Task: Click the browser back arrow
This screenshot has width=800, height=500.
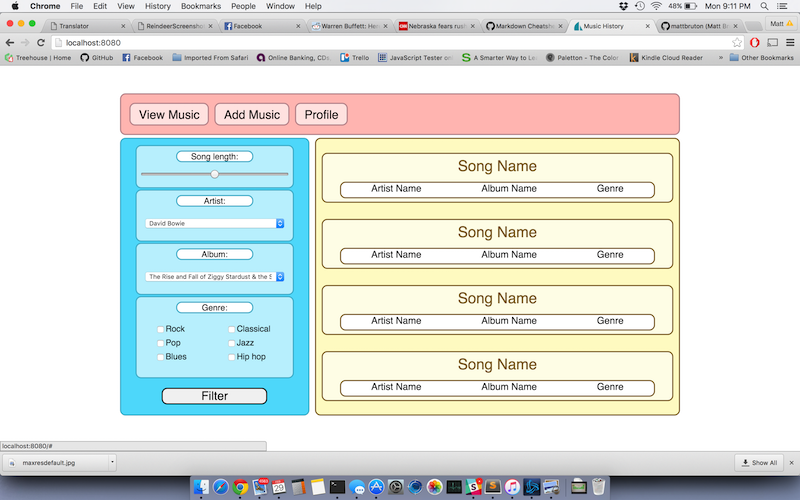Action: pos(10,43)
